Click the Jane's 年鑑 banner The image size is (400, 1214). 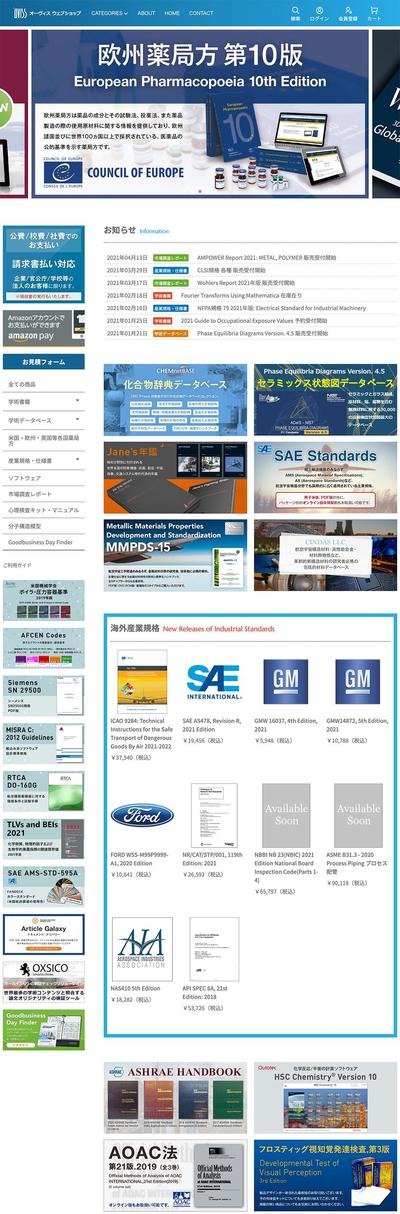tap(175, 478)
